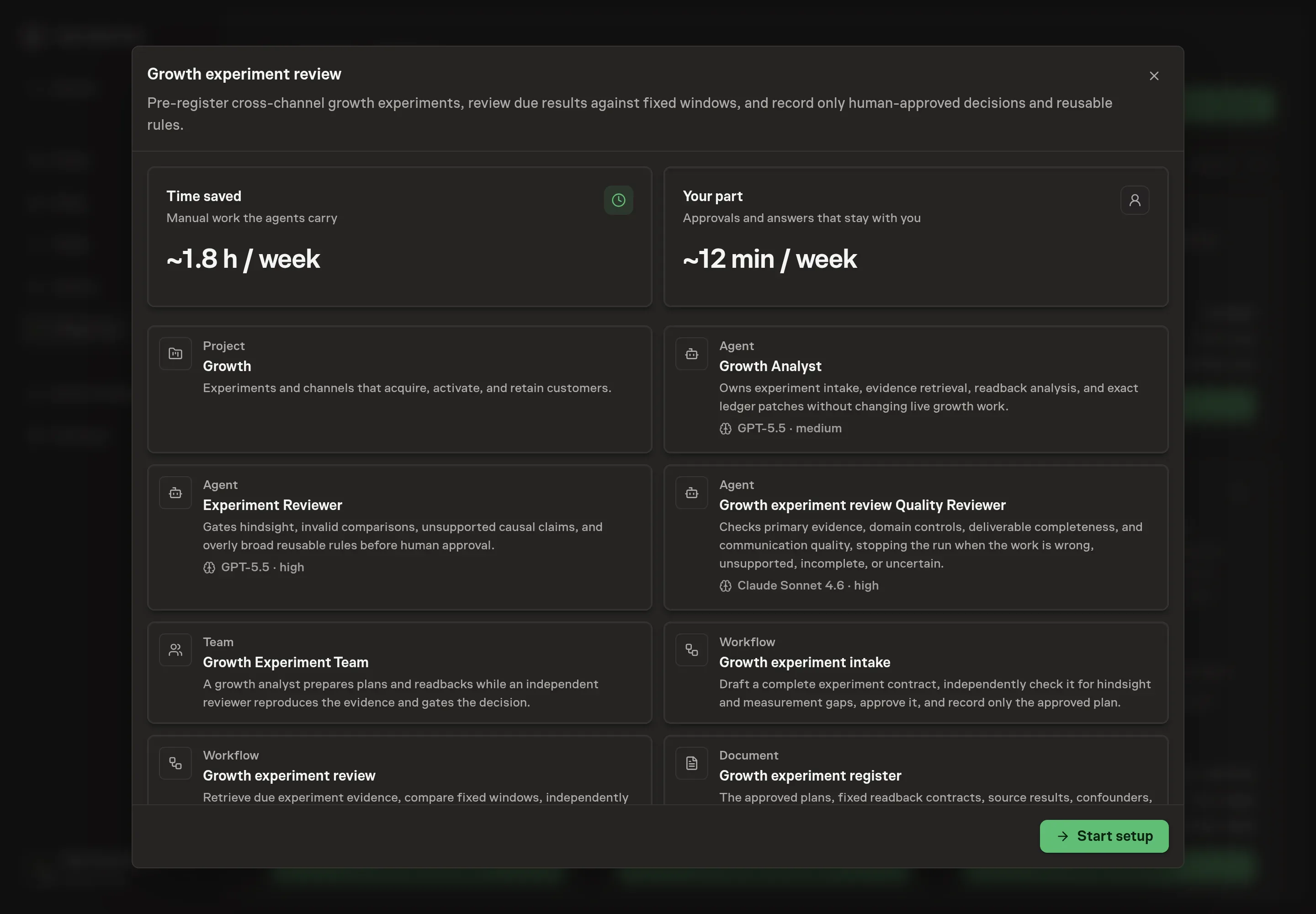
Task: Click the document icon beside Growth experiment register
Action: click(x=691, y=763)
